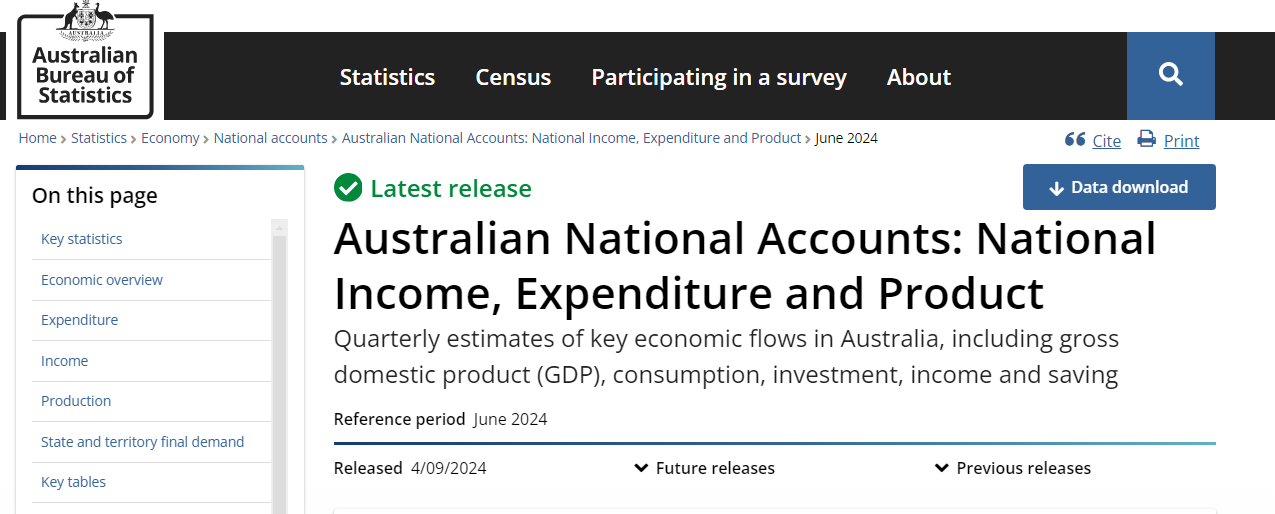Click the printer icon
Viewport: 1275px width, 514px height.
1146,139
